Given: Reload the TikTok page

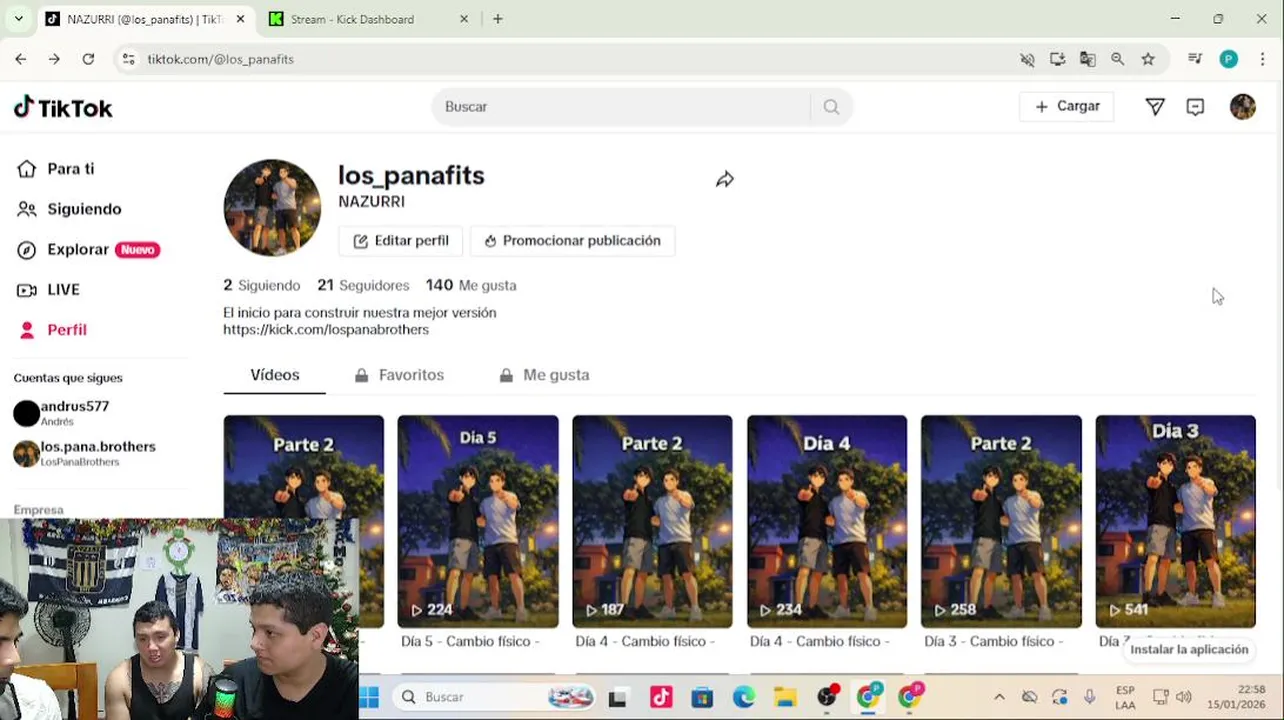Looking at the screenshot, I should [88, 59].
